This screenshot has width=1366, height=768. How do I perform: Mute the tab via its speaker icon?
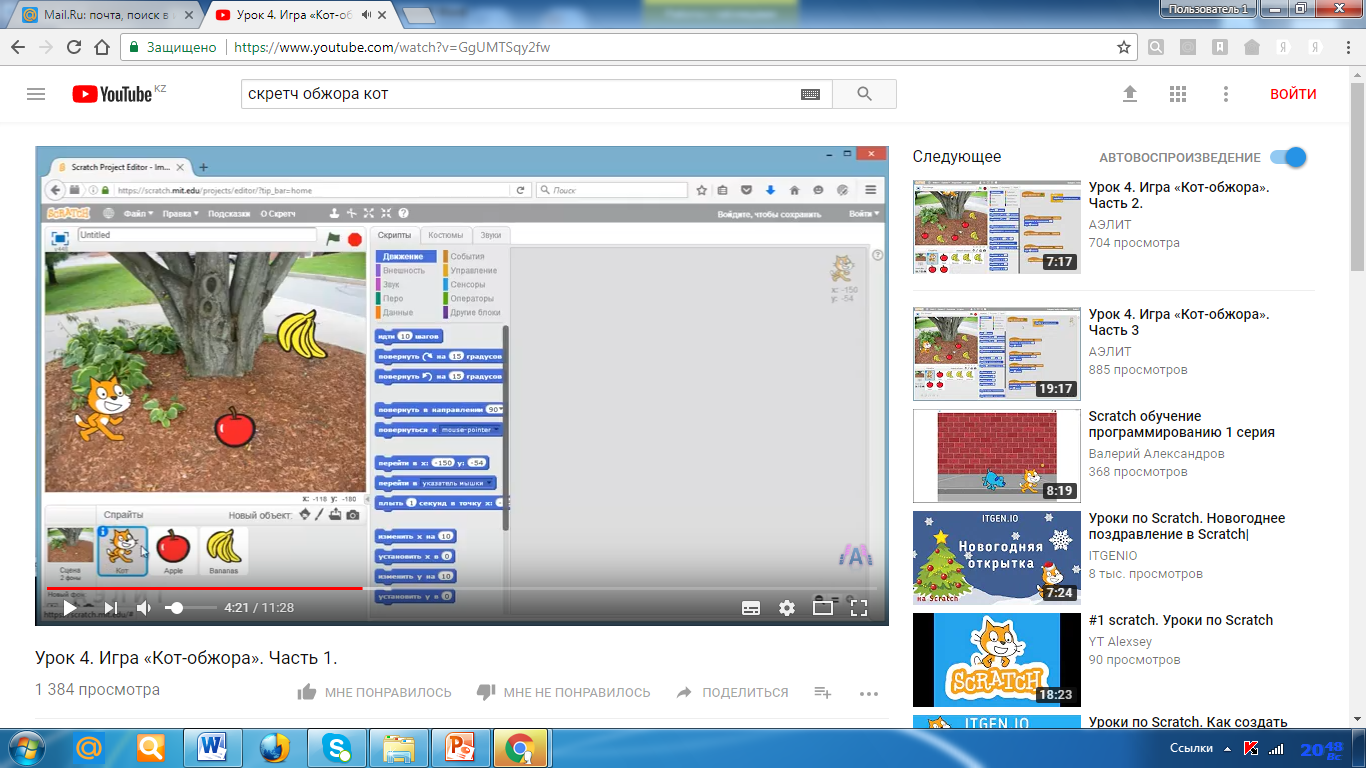pos(367,15)
